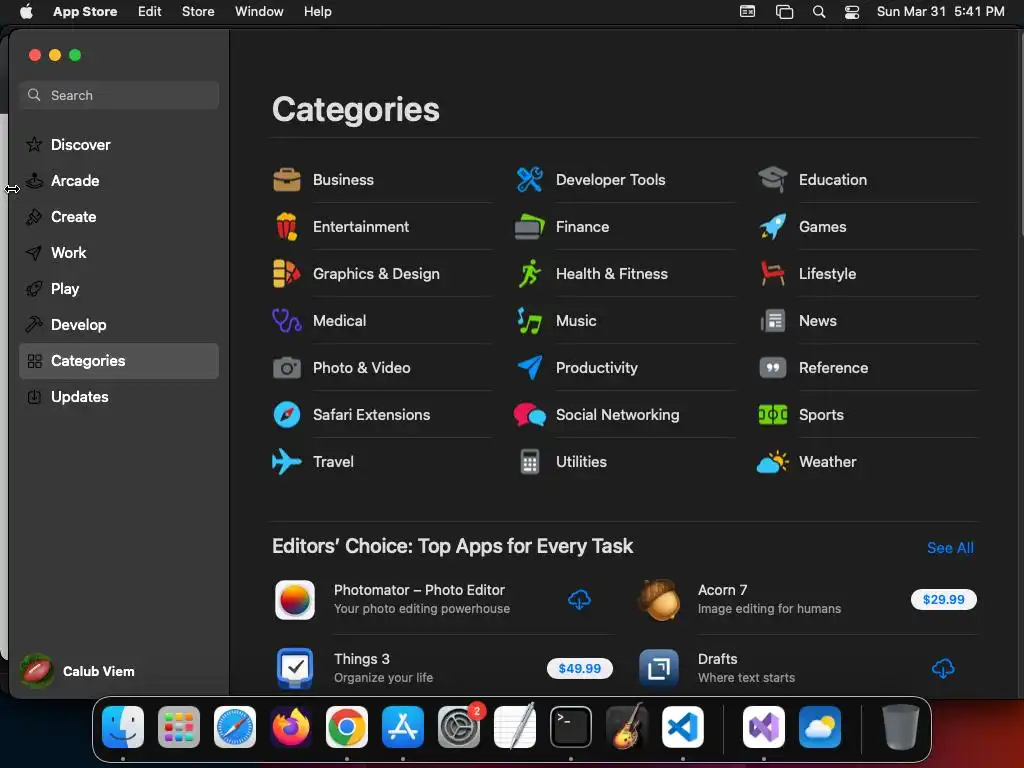Viewport: 1024px width, 768px height.
Task: Open the Music notes icon
Action: click(x=530, y=321)
